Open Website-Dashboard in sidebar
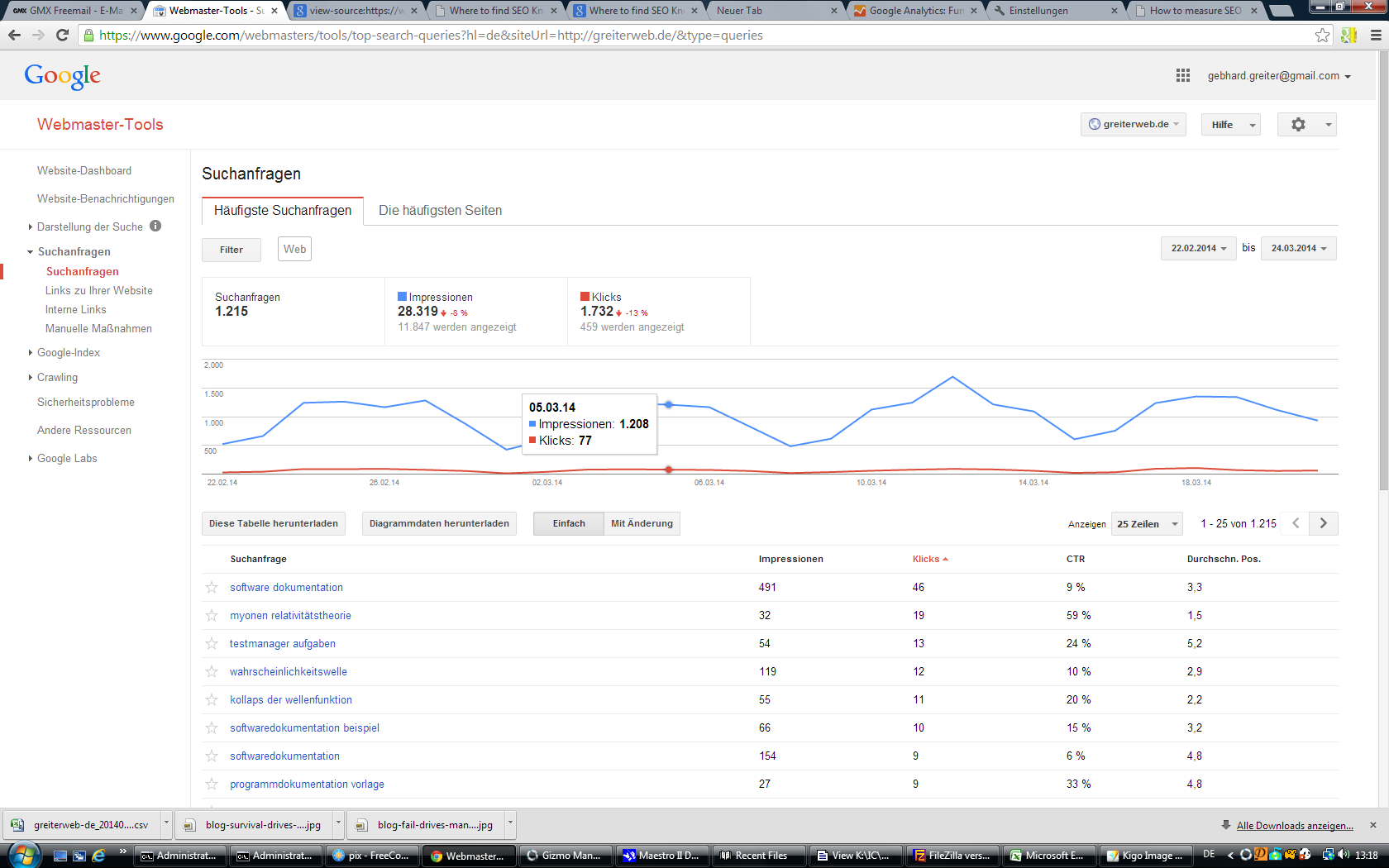This screenshot has height=868, width=1389. tap(84, 170)
